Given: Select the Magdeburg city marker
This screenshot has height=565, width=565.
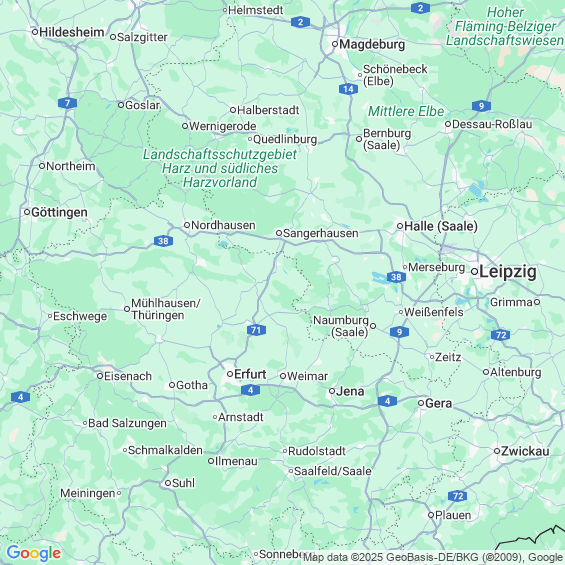Looking at the screenshot, I should click(x=335, y=44).
